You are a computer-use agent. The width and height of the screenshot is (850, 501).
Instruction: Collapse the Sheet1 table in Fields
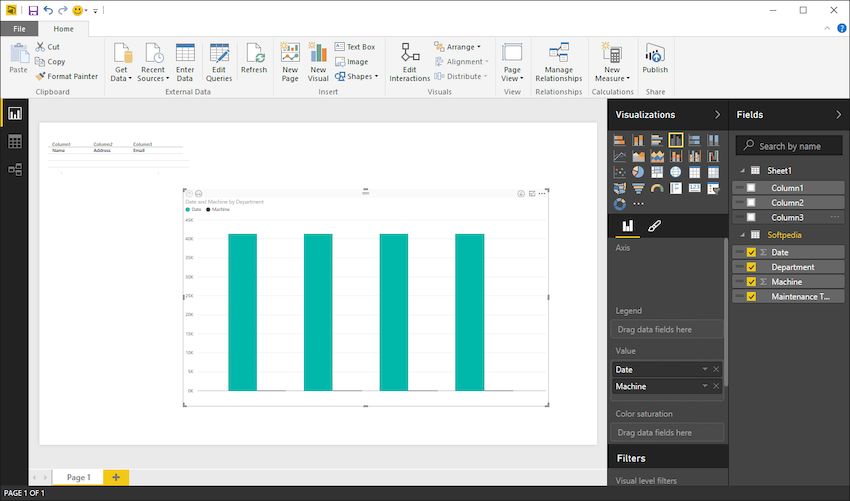[742, 171]
